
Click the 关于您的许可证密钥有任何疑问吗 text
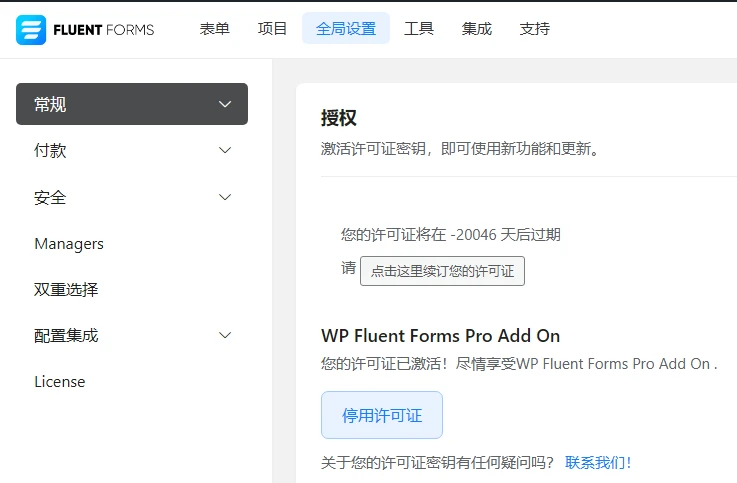438,463
